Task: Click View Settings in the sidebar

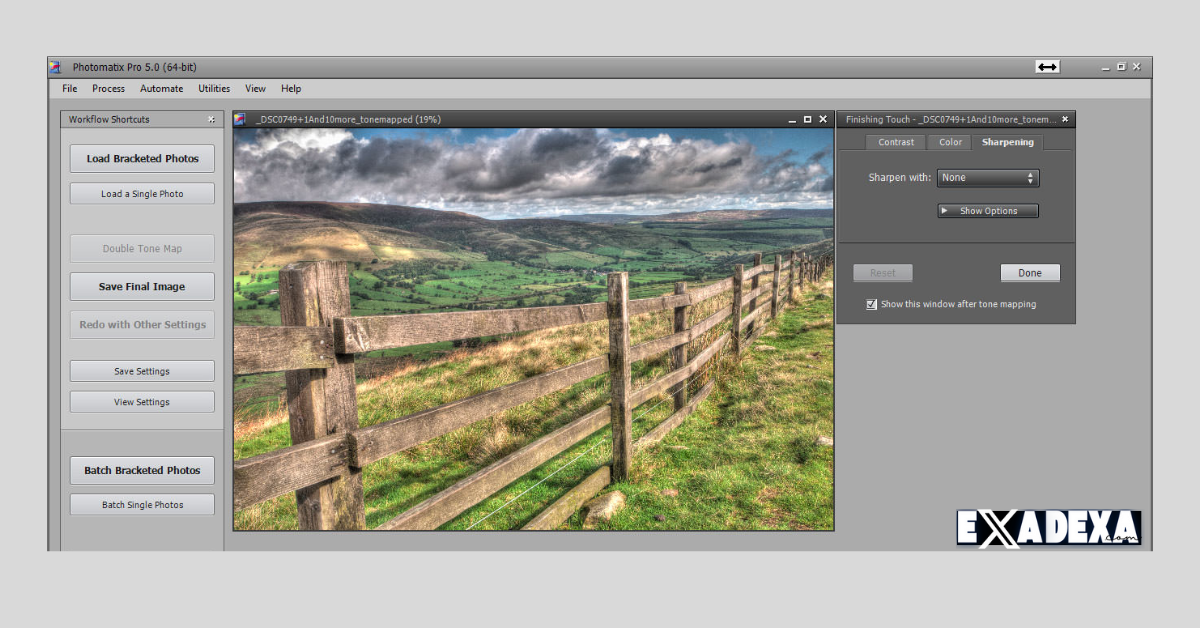Action: tap(141, 401)
